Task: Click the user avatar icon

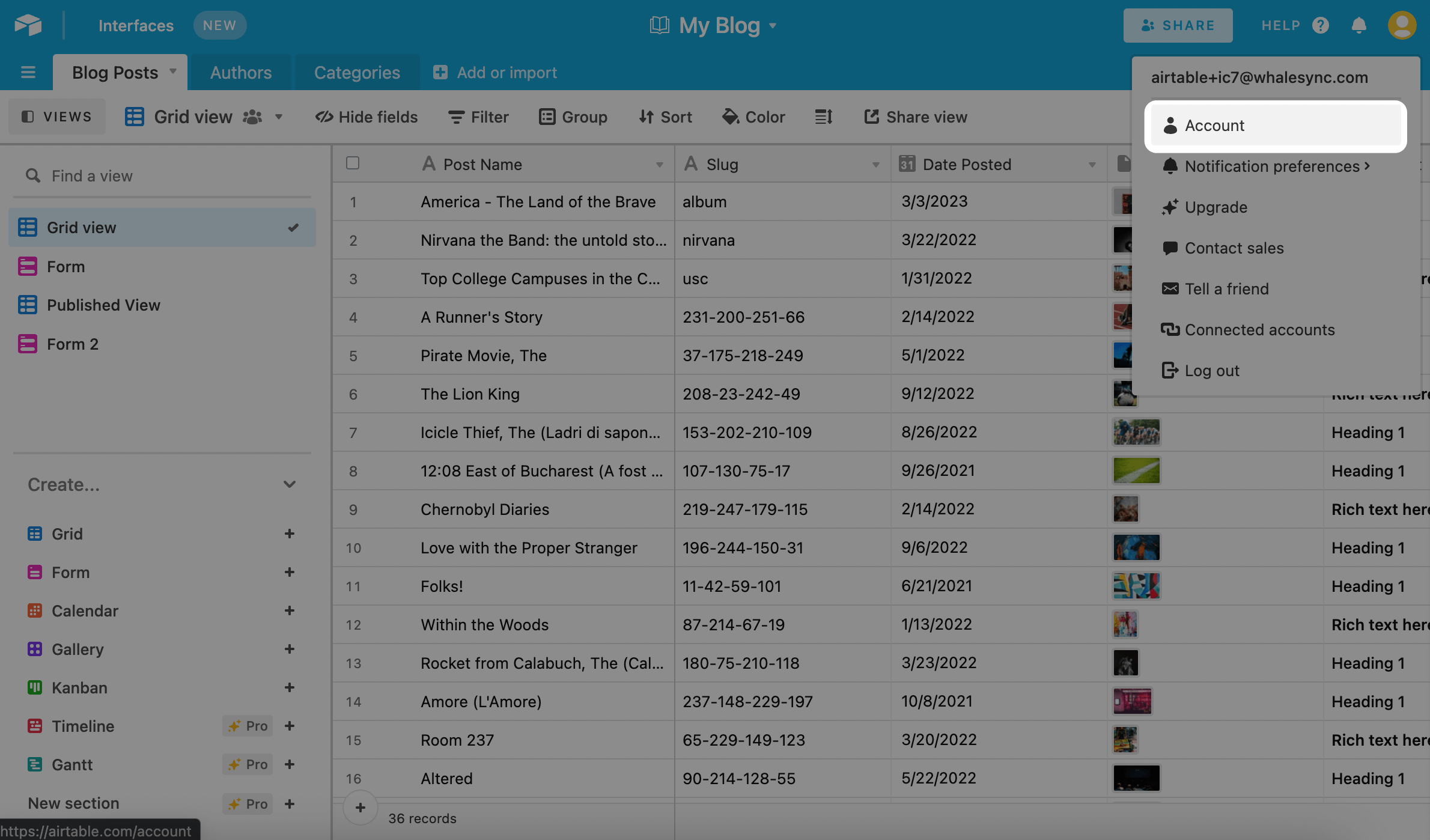Action: tap(1402, 25)
